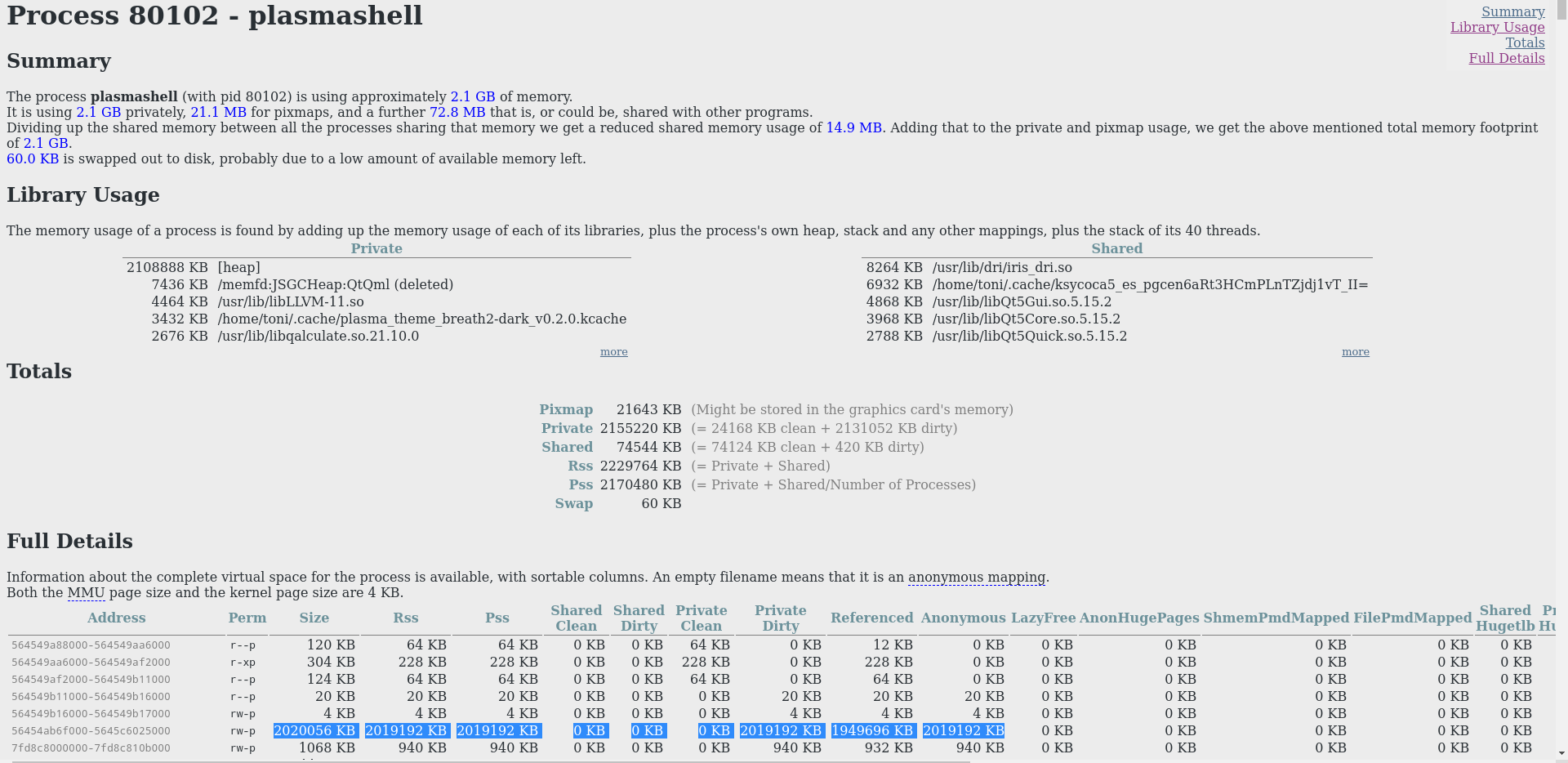Viewport: 1568px width, 763px height.
Task: Click the Shared total value 74544 KB
Action: 648,447
